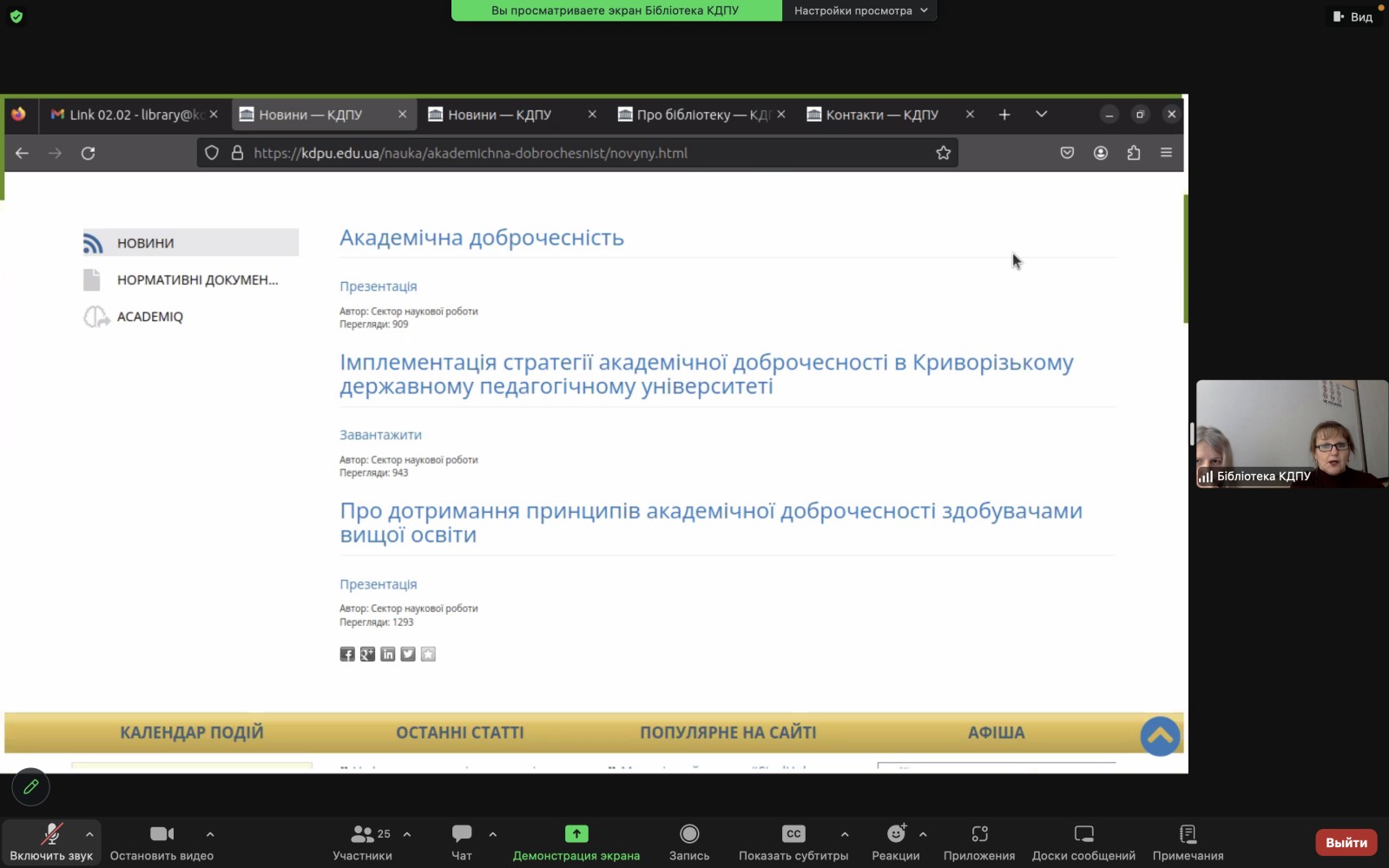The height and width of the screenshot is (868, 1389).
Task: Share page on Google Plus icon
Action: pyautogui.click(x=367, y=654)
